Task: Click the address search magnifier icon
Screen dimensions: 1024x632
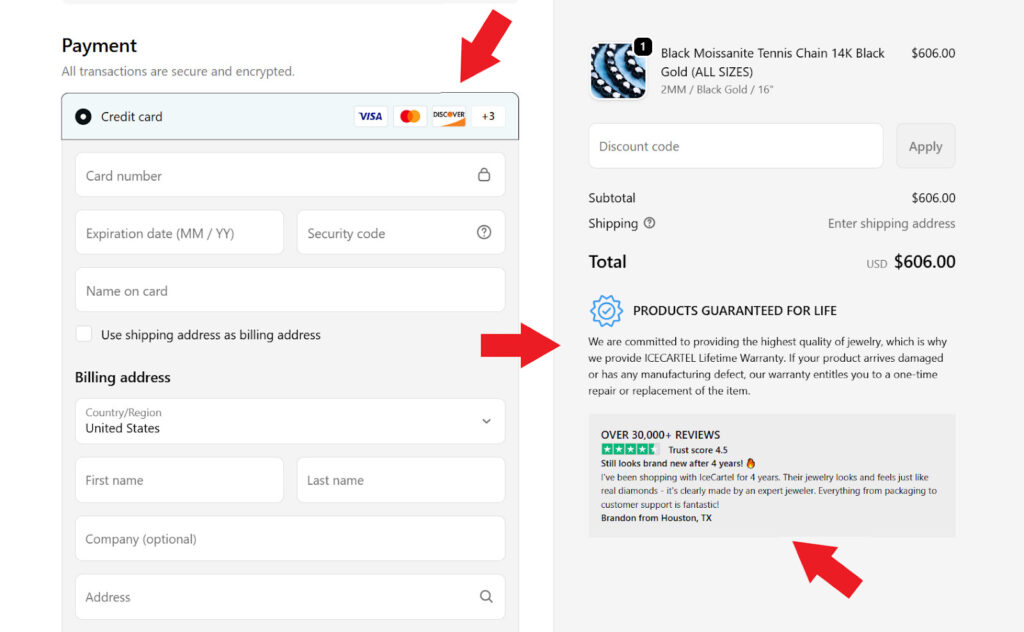Action: [486, 597]
